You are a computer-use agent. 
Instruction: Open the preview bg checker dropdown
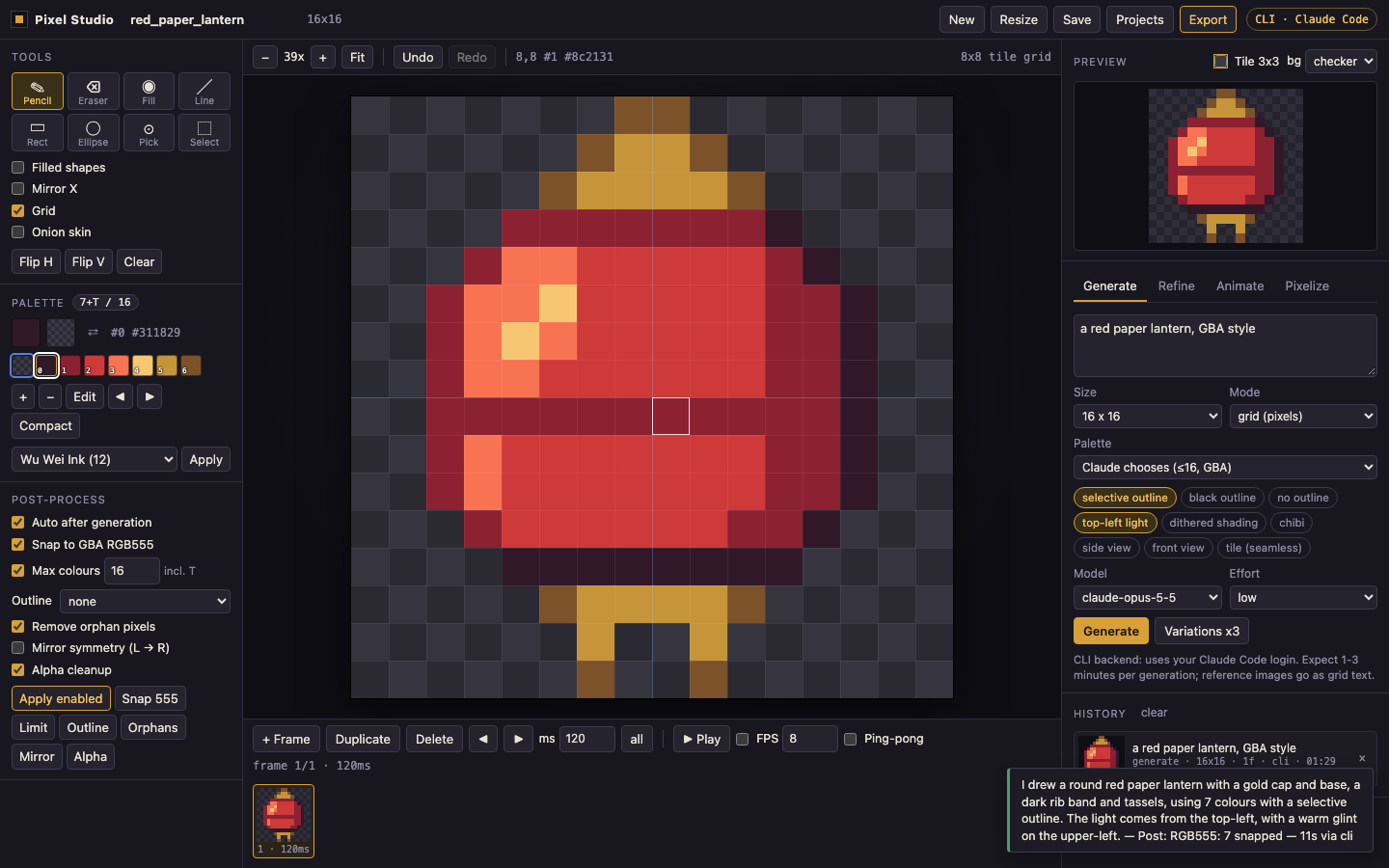(x=1343, y=62)
